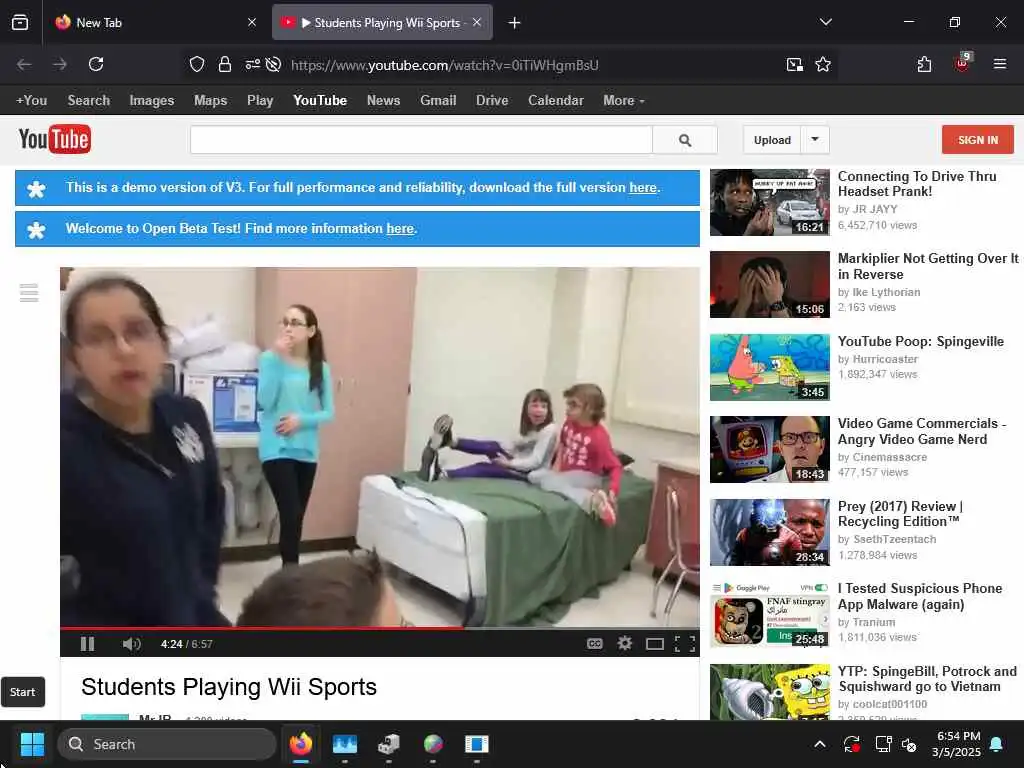The image size is (1024, 768).
Task: Open the YouTube Poop: Spingeville thumbnail
Action: pos(769,367)
